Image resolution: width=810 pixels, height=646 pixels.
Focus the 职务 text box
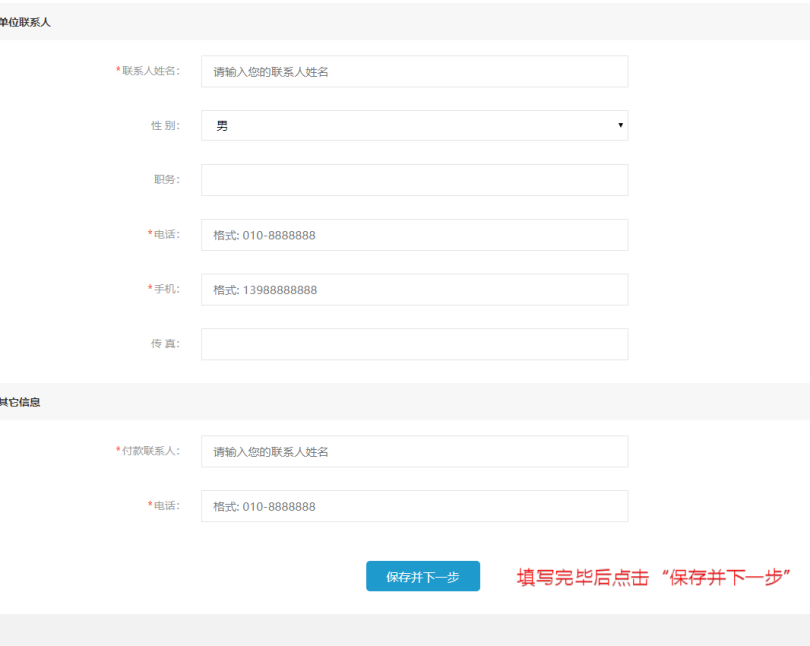click(414, 180)
